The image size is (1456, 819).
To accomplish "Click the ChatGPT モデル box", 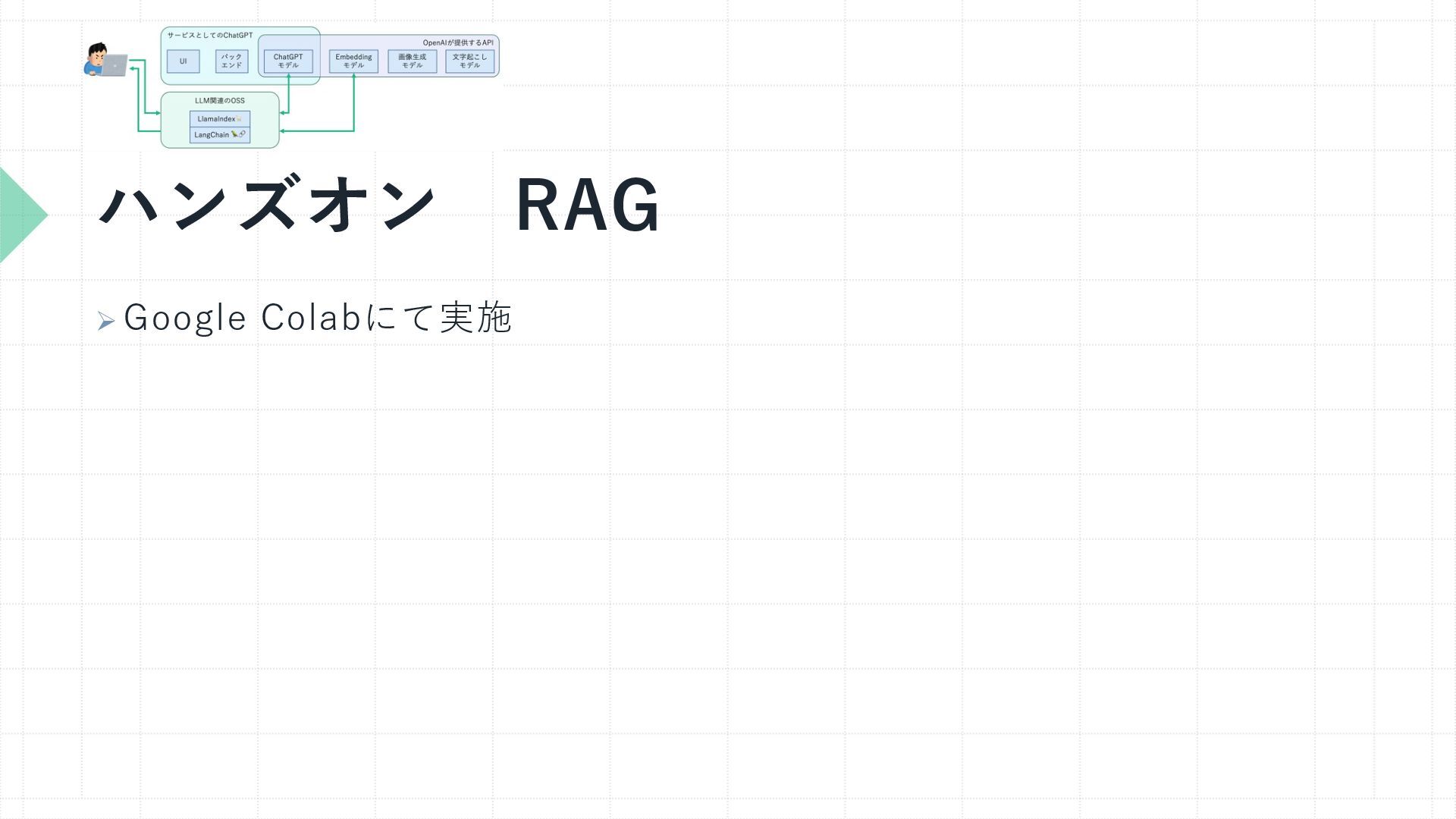I will pyautogui.click(x=288, y=61).
